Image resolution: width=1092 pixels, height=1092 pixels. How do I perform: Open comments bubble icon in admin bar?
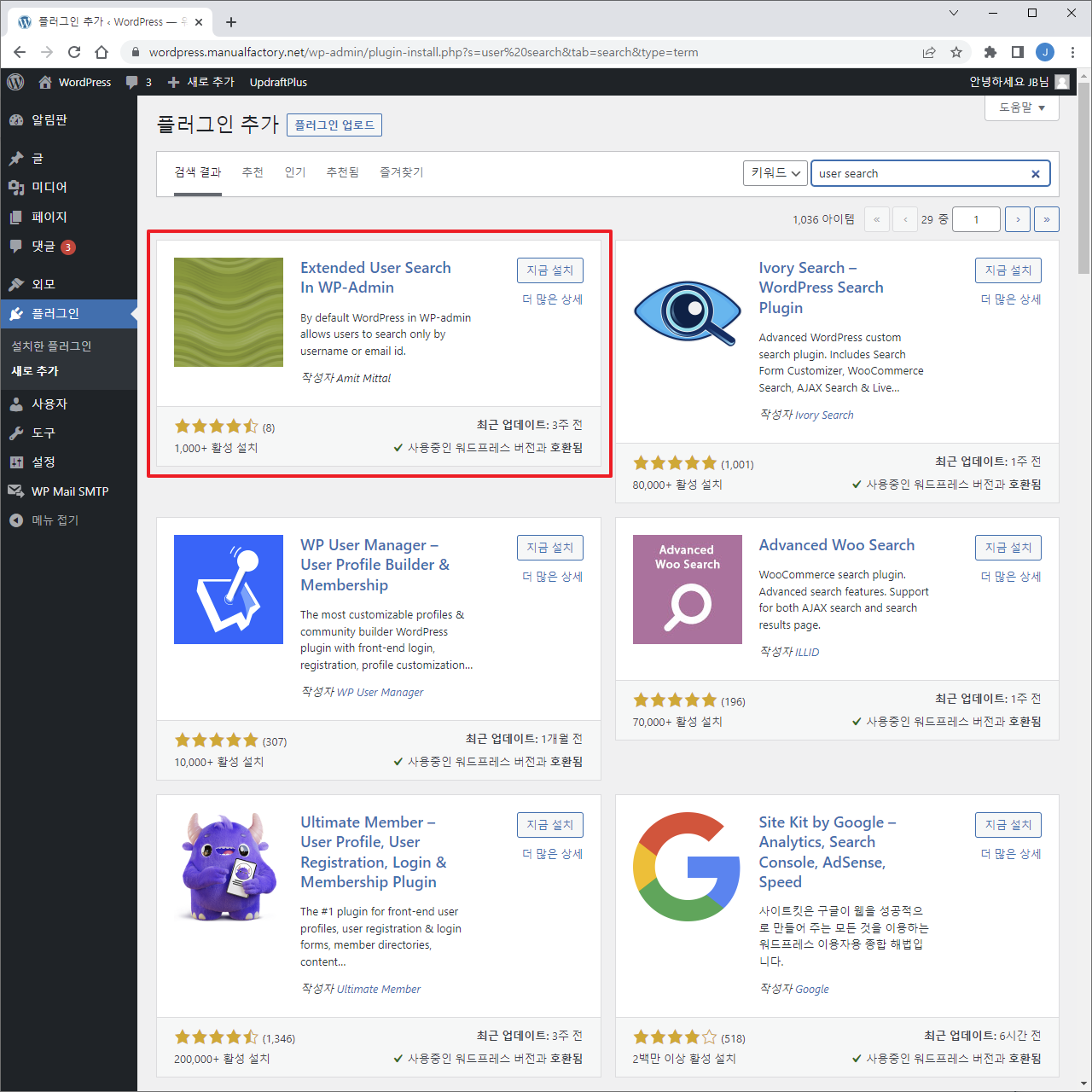click(131, 82)
